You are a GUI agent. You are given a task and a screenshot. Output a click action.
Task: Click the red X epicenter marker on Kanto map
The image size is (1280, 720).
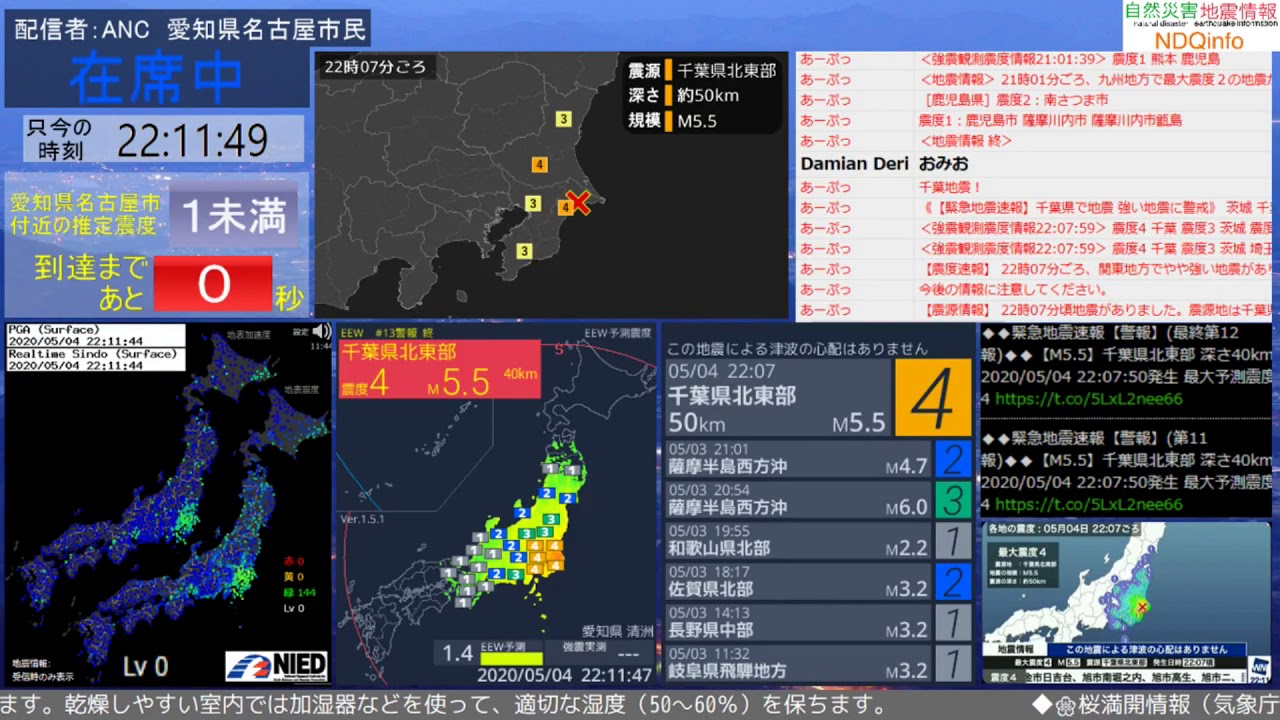click(x=578, y=203)
